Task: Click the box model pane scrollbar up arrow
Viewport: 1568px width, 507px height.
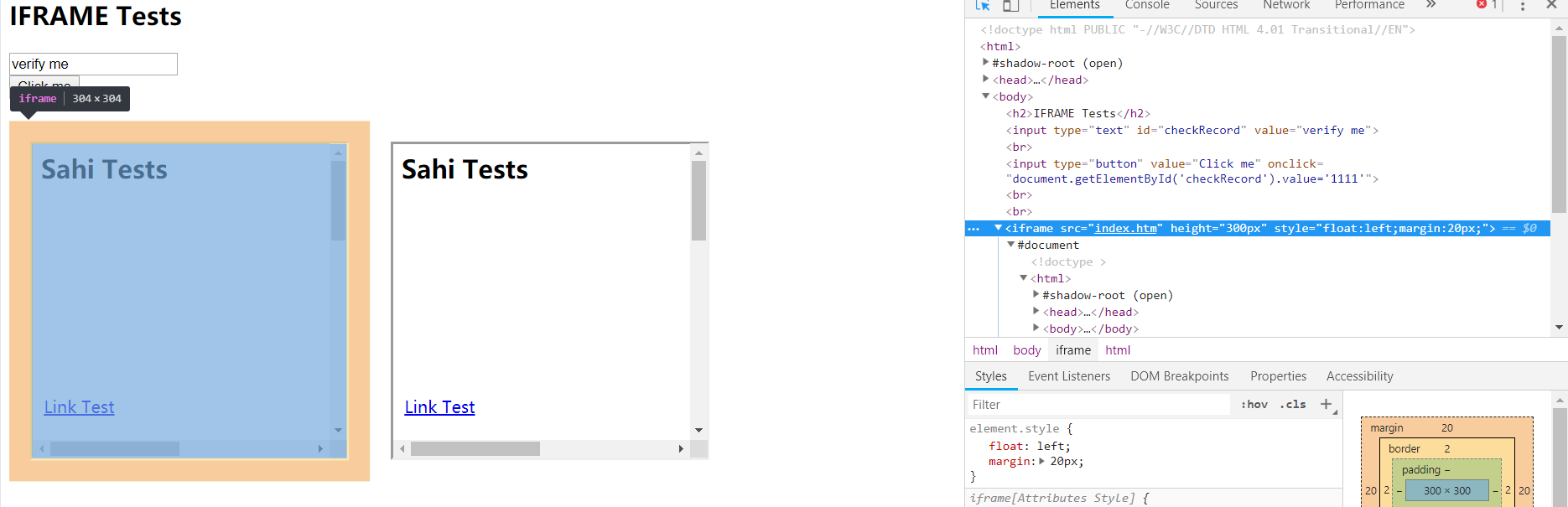Action: (x=1560, y=401)
